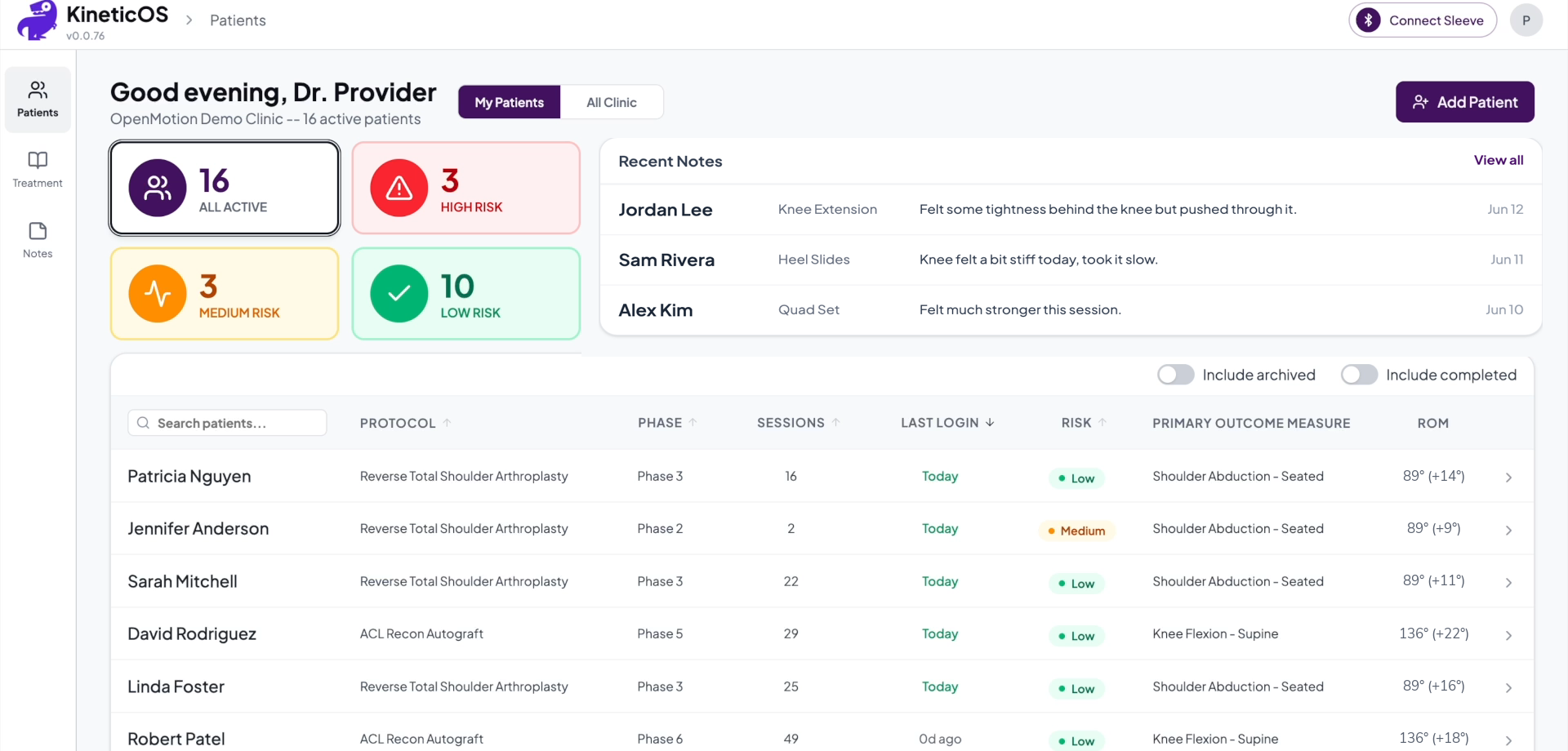Sort by Phase arrow icon

(693, 423)
